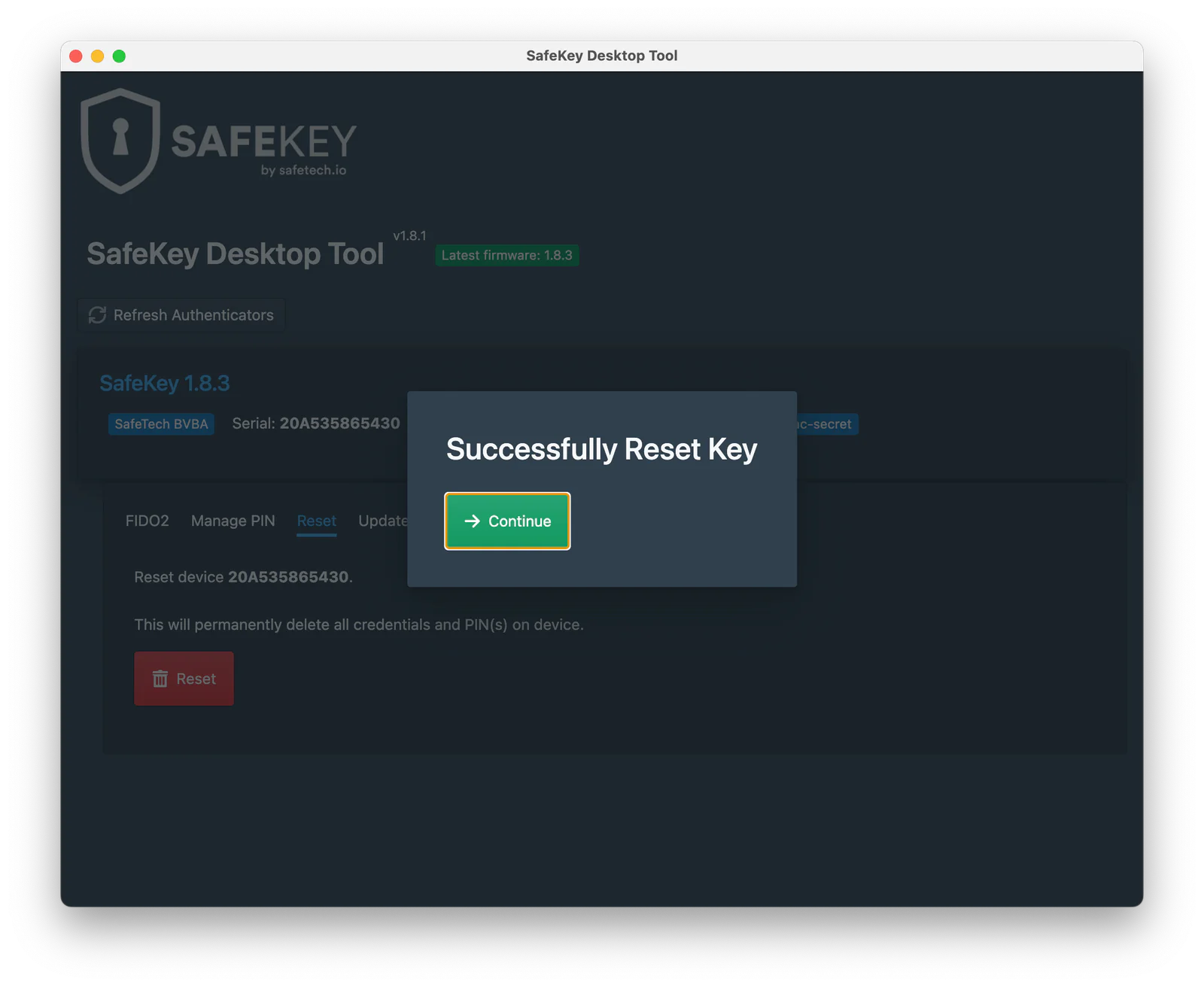1204x987 pixels.
Task: Click the SafeTech BVBA badge
Action: click(161, 424)
